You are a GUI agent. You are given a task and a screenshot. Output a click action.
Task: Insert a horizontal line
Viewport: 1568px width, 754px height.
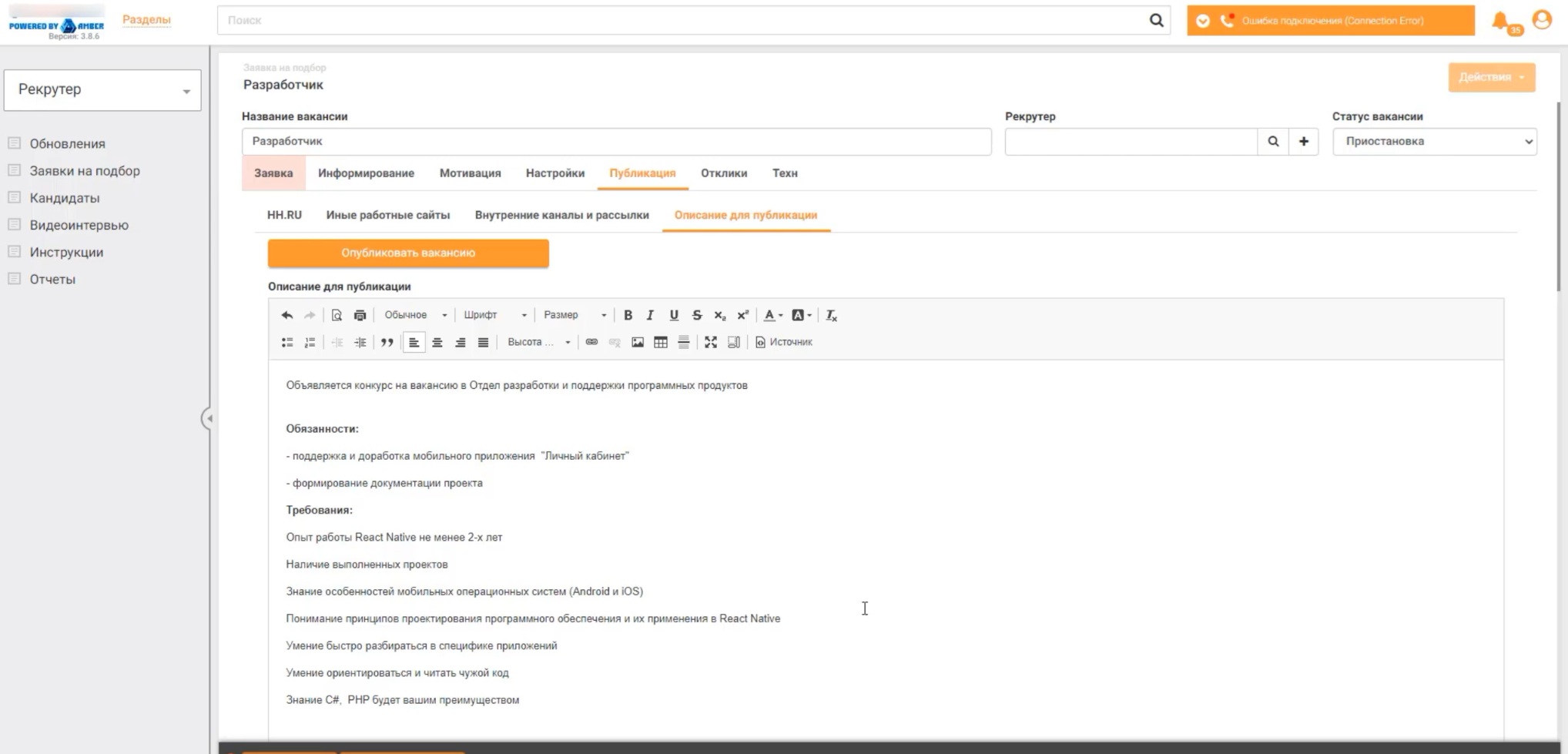click(x=684, y=342)
